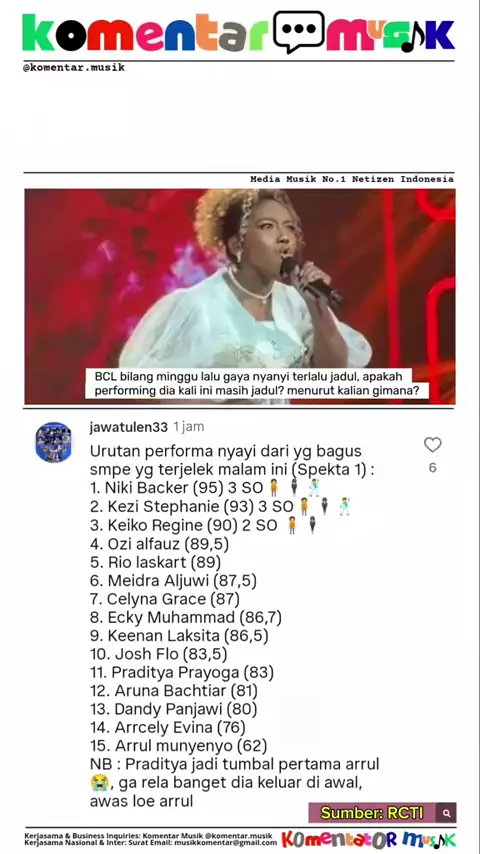The image size is (480, 854).
Task: Click the Komentator Musik footer logo
Action: click(368, 839)
